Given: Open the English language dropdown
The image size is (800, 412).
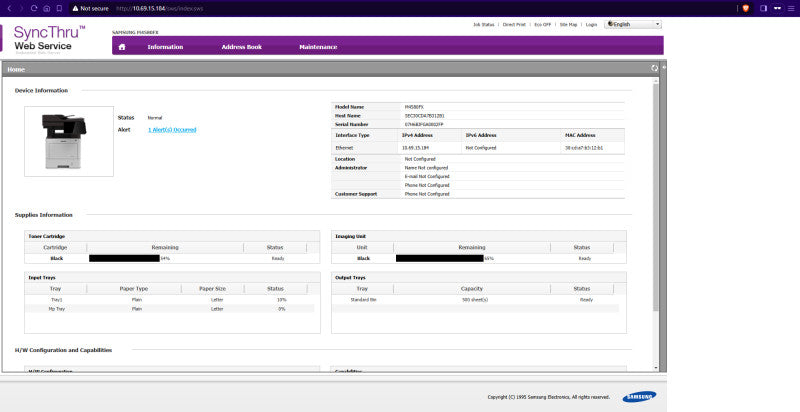Looking at the screenshot, I should click(x=633, y=24).
